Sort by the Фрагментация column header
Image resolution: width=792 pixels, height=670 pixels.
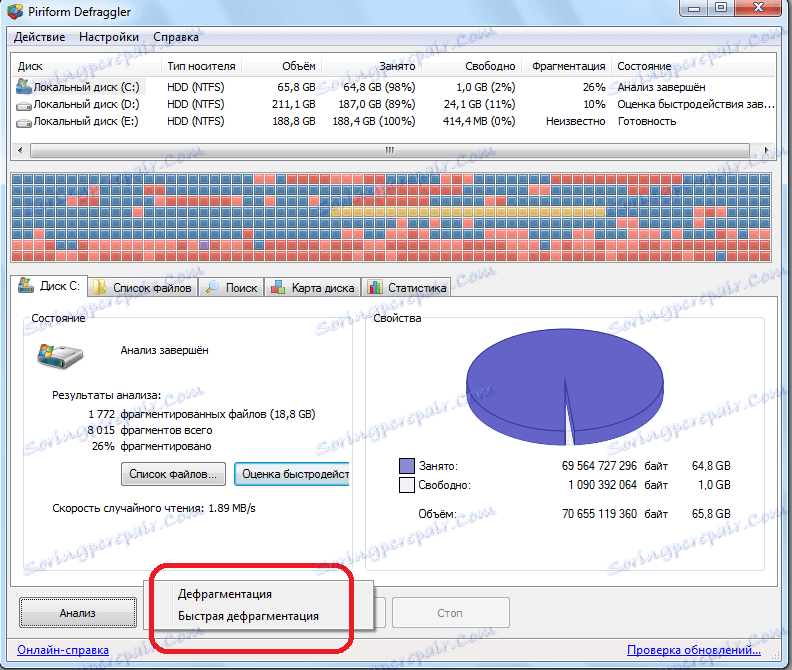pyautogui.click(x=566, y=66)
